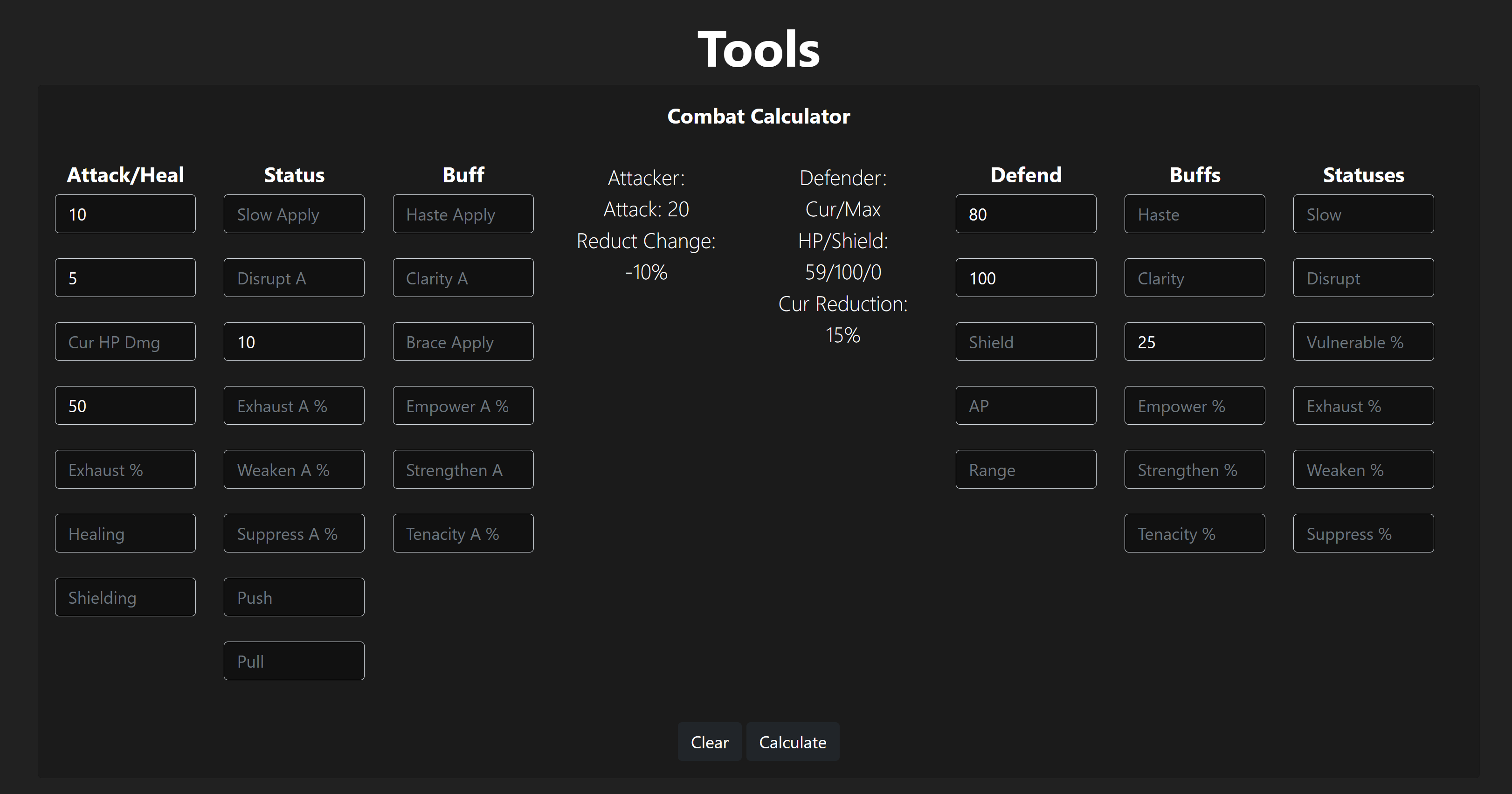The height and width of the screenshot is (794, 1512).
Task: Click the Shield input under Defend
Action: [1026, 342]
